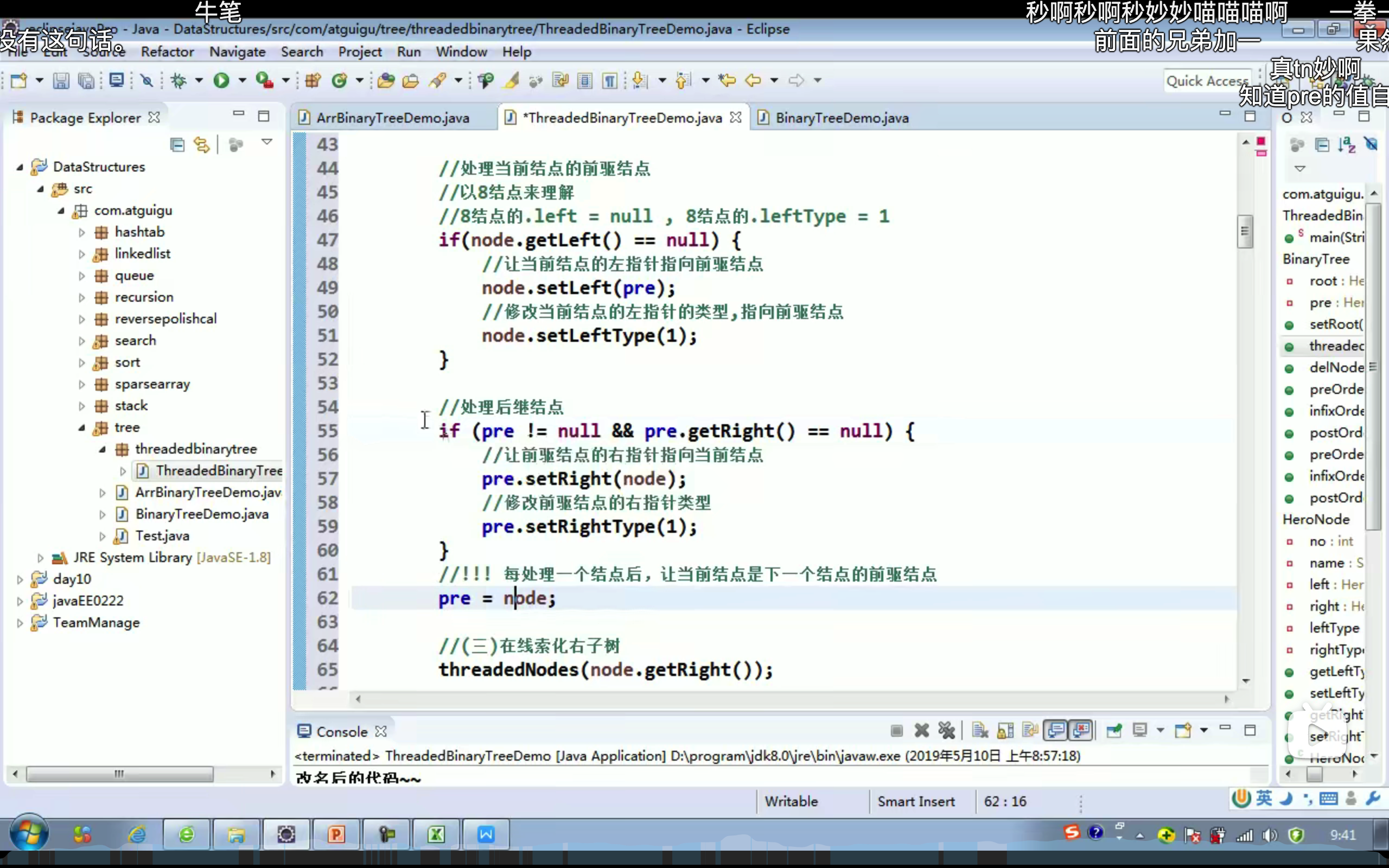The width and height of the screenshot is (1389, 868).
Task: Click Display Selected Console monitor icon
Action: click(x=1140, y=730)
